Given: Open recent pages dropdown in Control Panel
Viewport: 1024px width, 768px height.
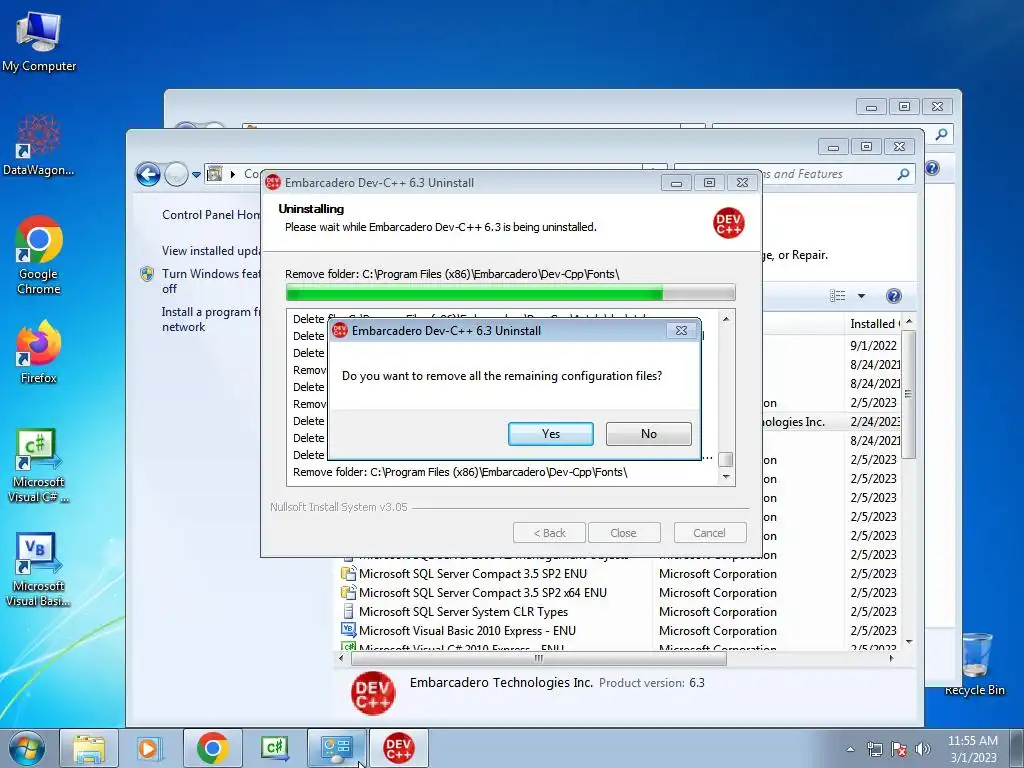Looking at the screenshot, I should click(x=196, y=175).
